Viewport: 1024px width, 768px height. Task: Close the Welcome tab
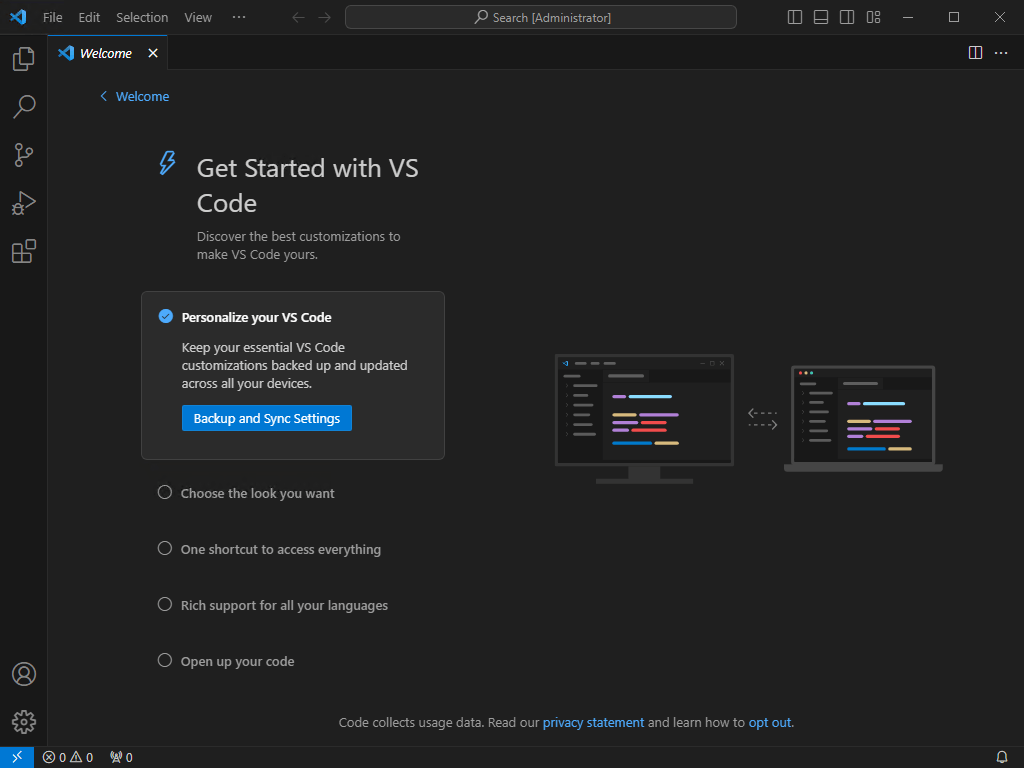(x=153, y=53)
